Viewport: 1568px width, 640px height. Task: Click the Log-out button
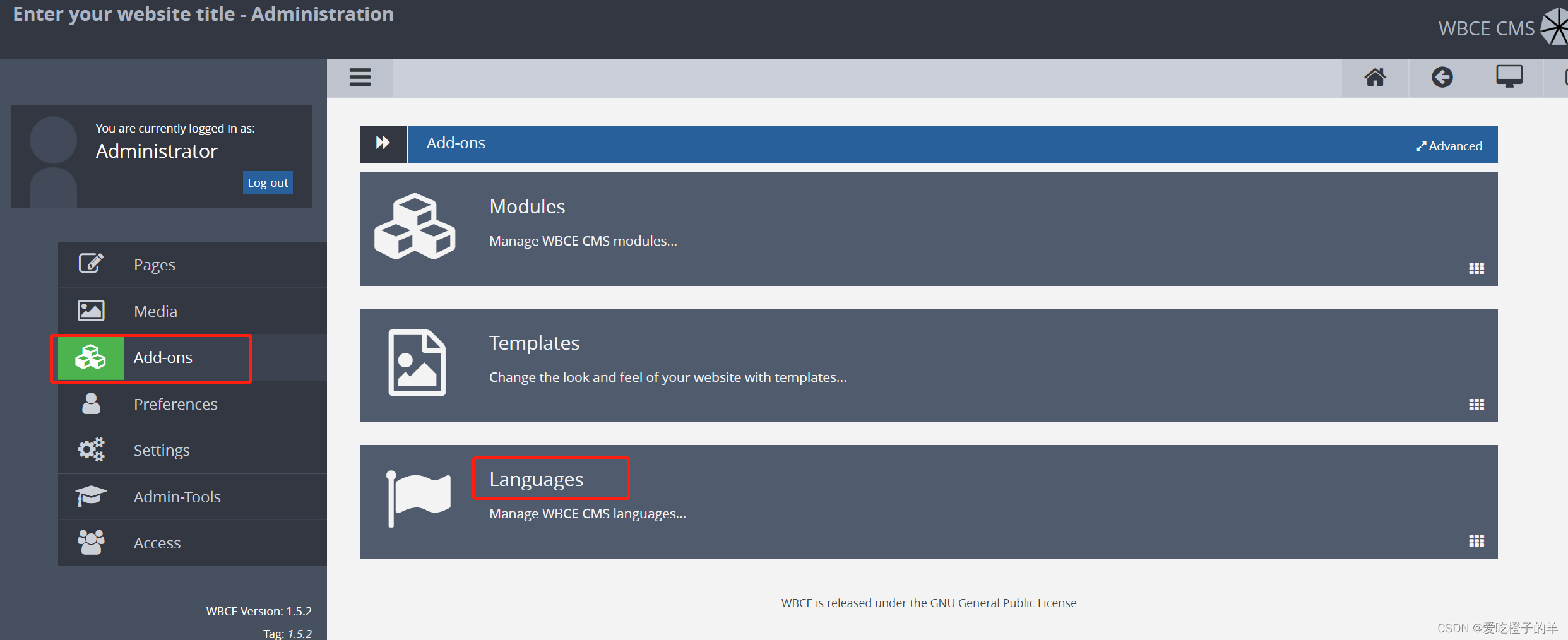(268, 182)
